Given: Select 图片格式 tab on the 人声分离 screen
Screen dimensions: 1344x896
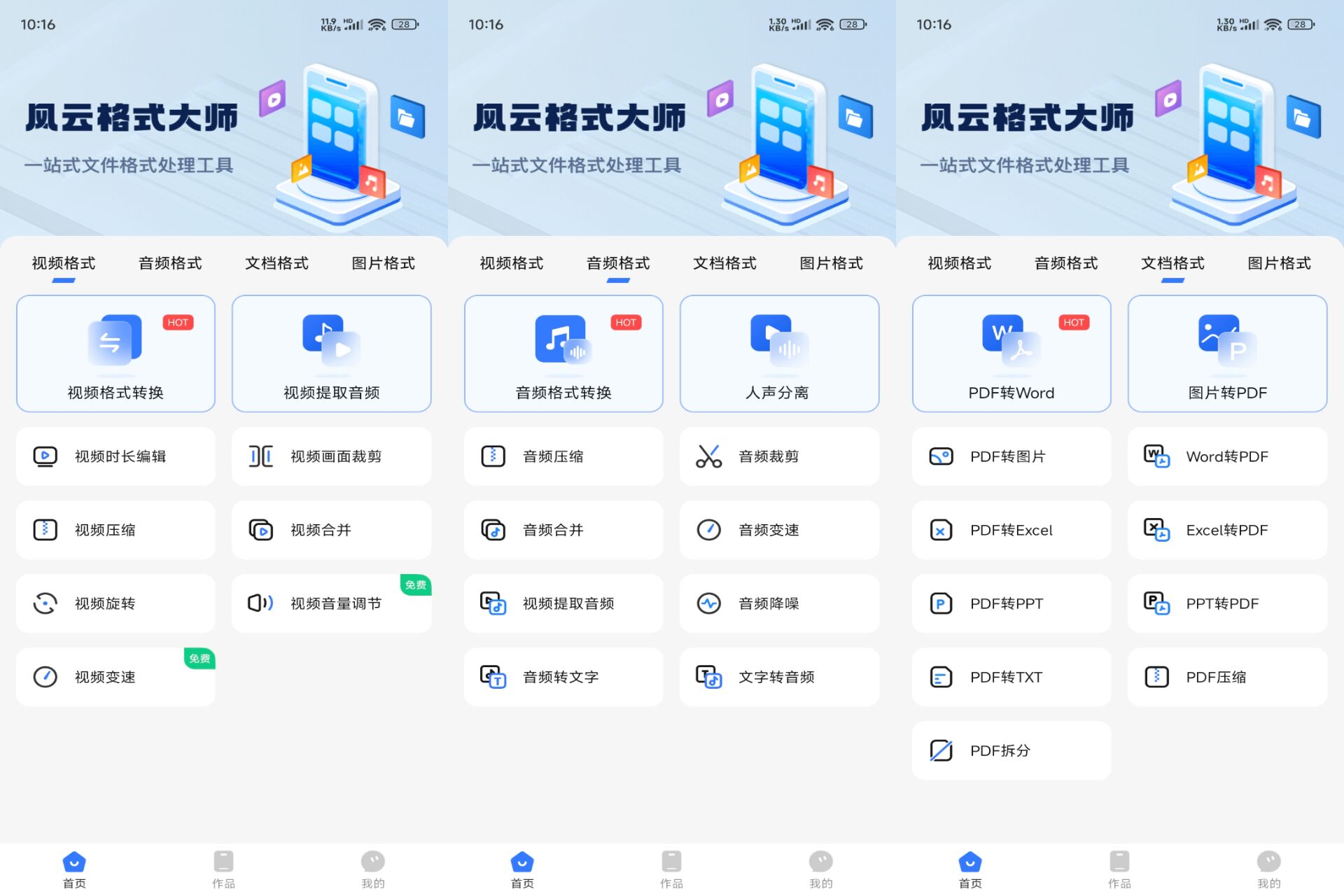Looking at the screenshot, I should click(832, 263).
